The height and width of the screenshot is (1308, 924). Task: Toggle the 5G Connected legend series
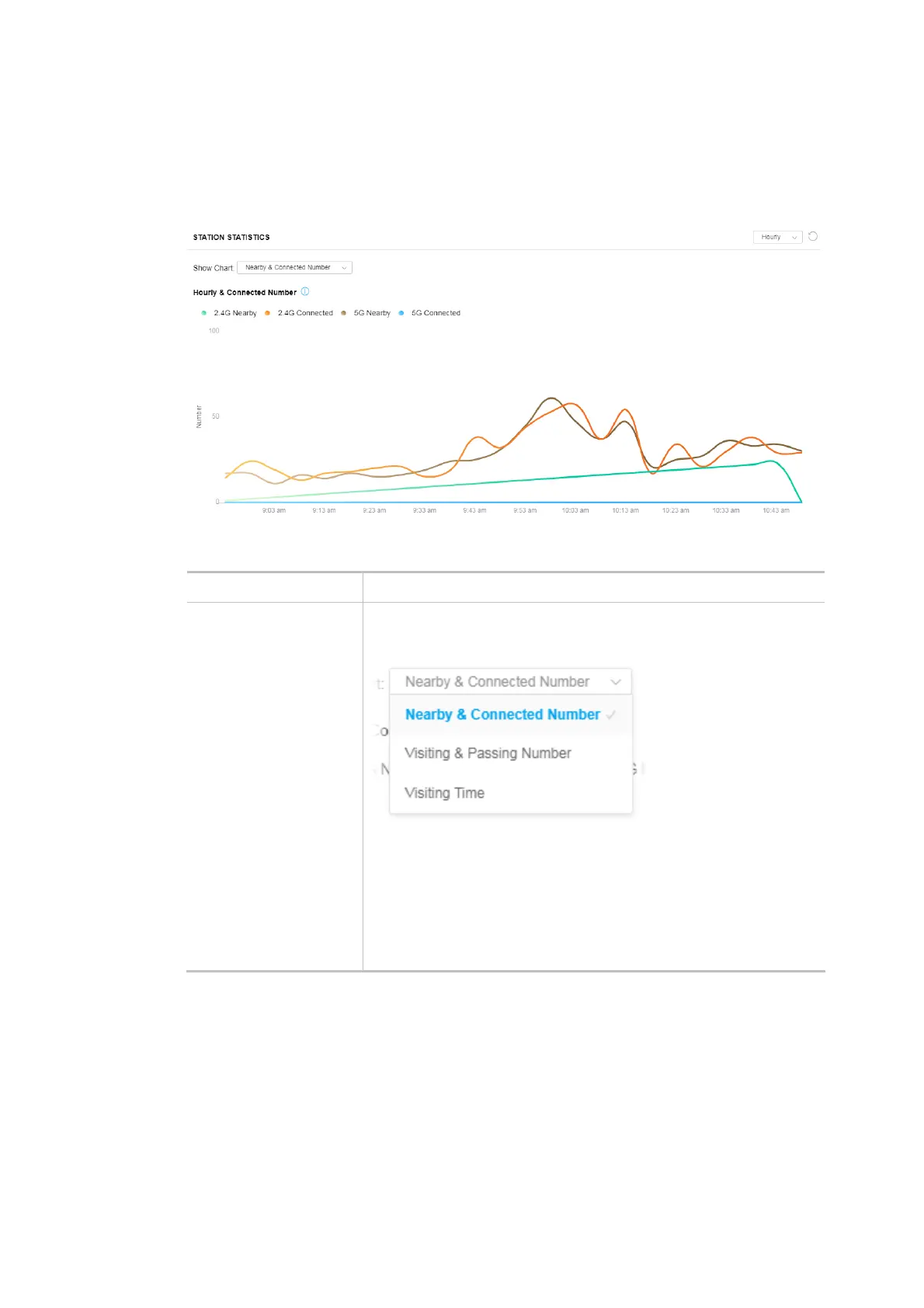pyautogui.click(x=436, y=313)
